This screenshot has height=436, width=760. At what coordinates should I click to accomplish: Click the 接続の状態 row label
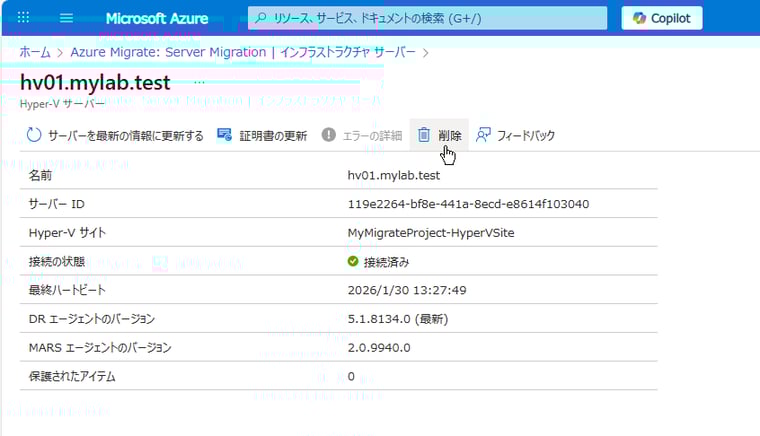57,262
